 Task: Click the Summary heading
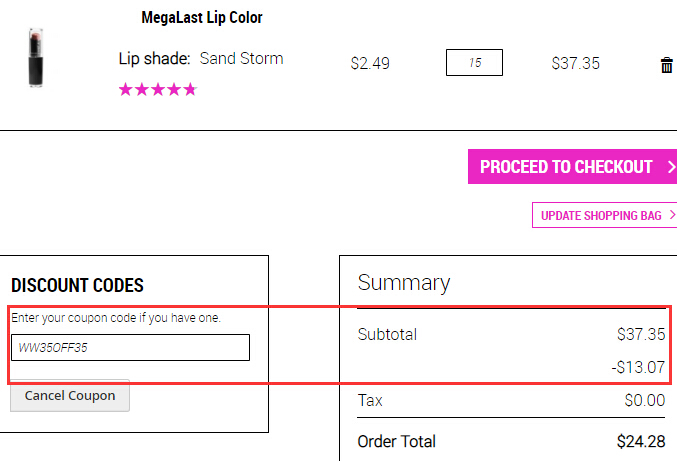click(404, 283)
